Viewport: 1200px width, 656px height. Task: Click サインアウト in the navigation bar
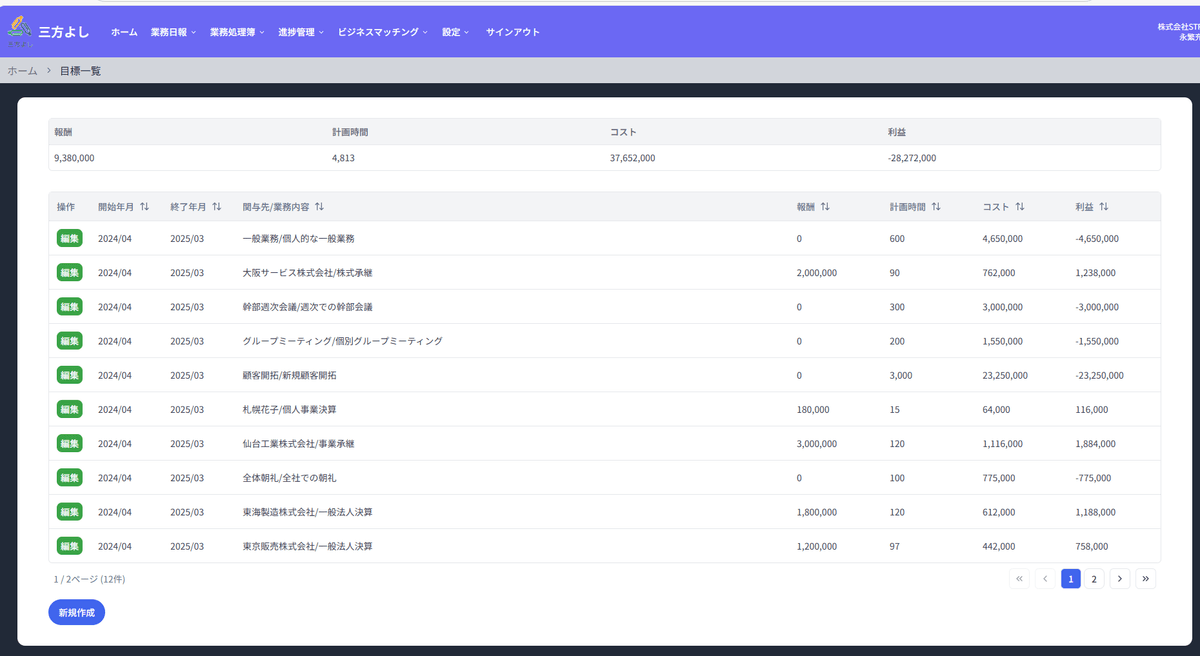512,32
